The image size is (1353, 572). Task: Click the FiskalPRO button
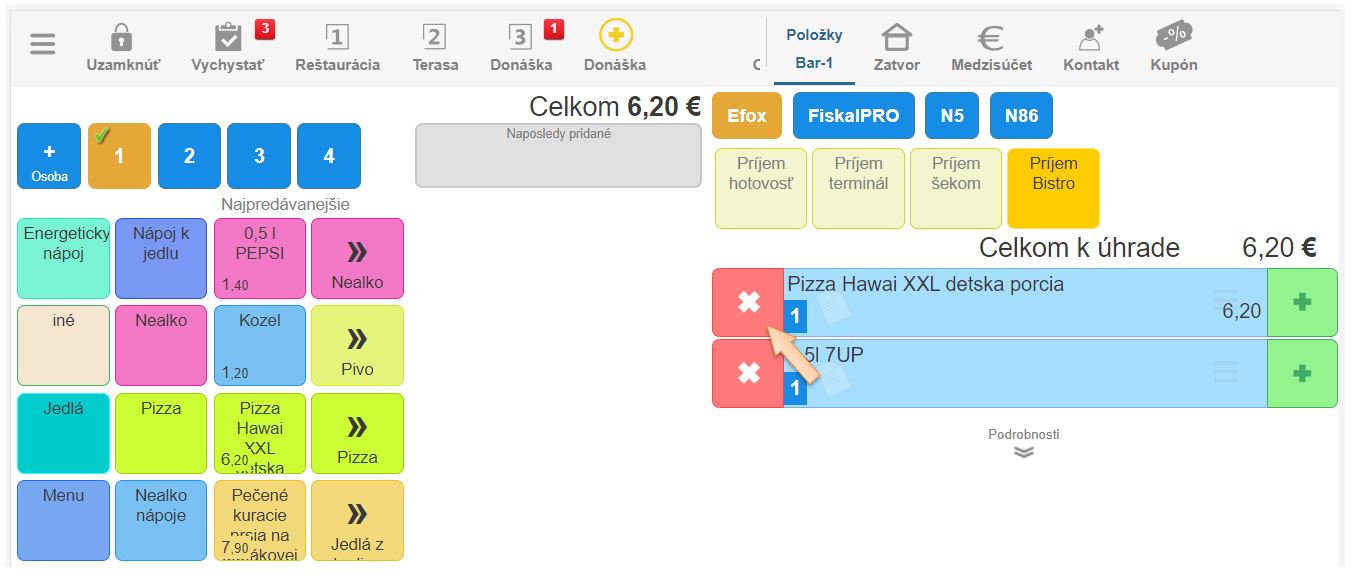click(853, 116)
